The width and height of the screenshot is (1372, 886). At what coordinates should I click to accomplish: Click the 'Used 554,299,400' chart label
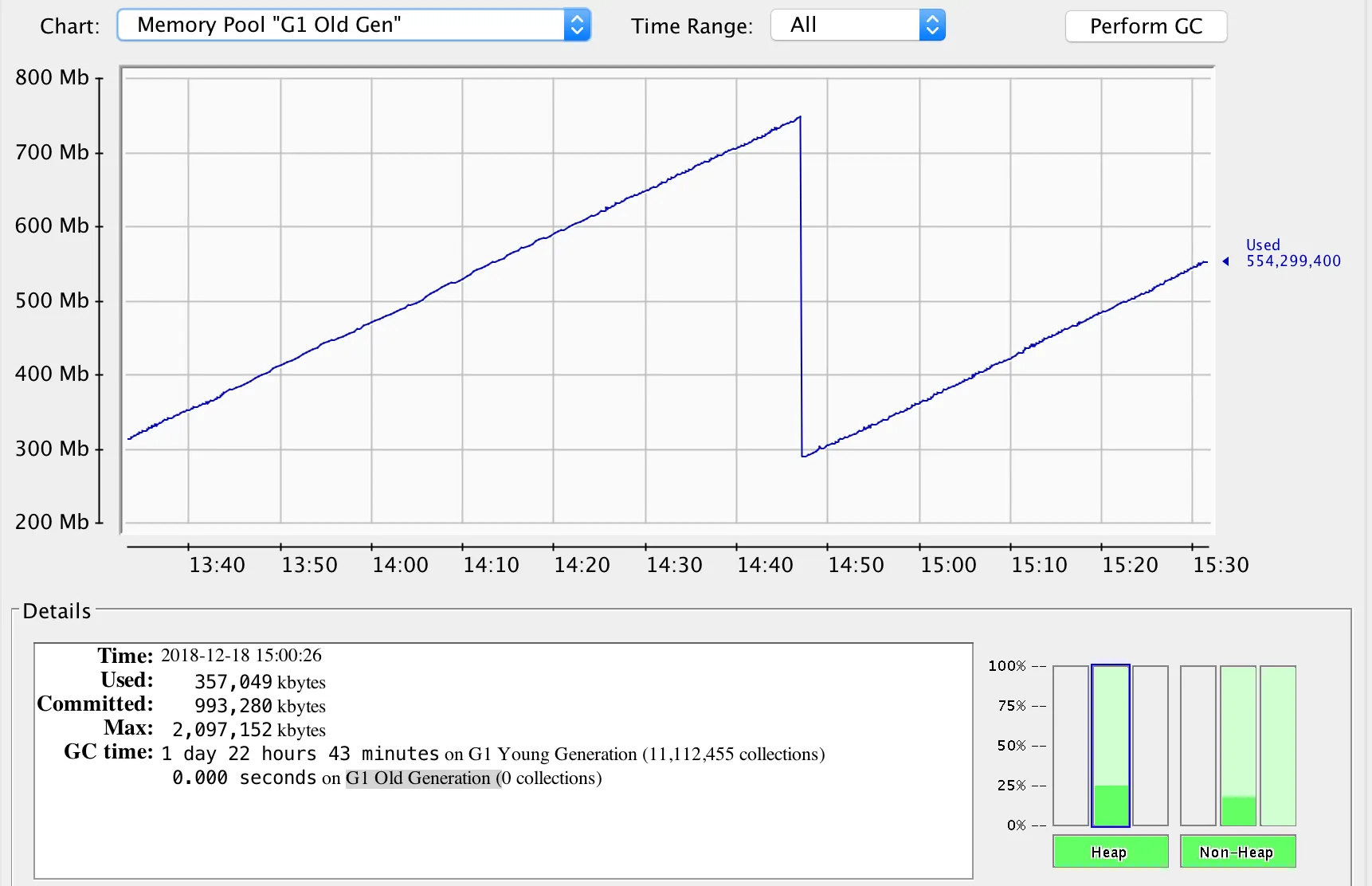point(1293,253)
